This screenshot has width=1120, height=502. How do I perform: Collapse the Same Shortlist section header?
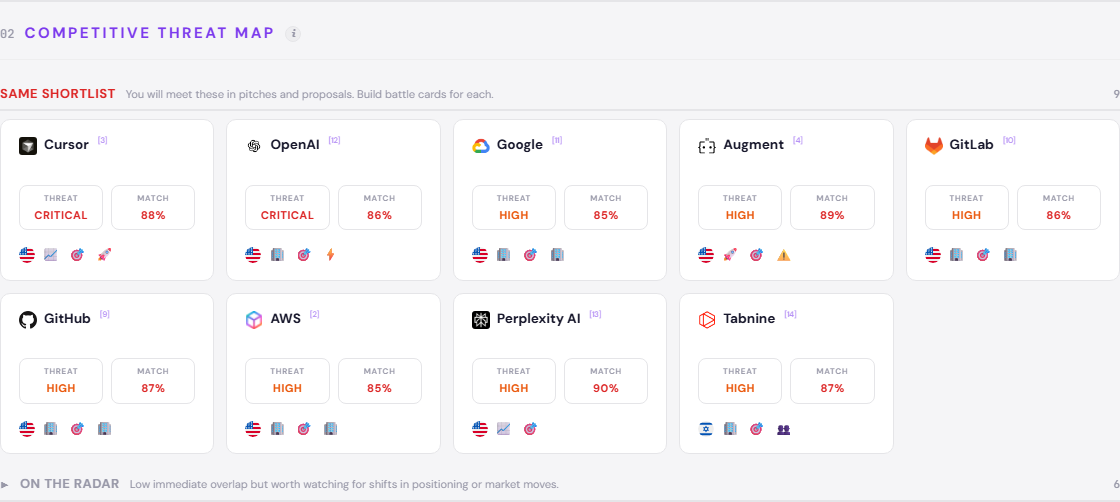pyautogui.click(x=58, y=94)
